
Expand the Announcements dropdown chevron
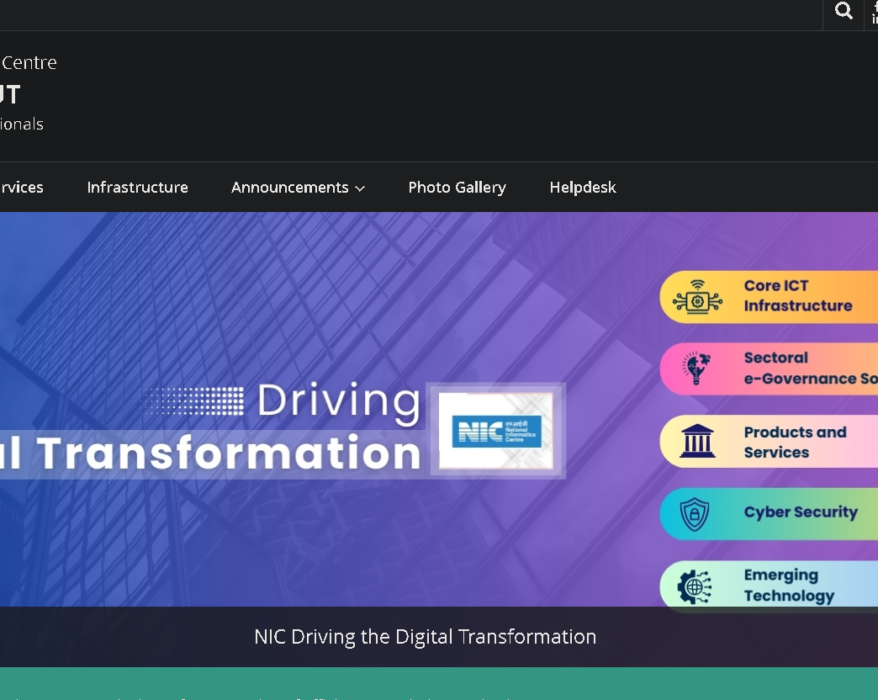(x=360, y=189)
